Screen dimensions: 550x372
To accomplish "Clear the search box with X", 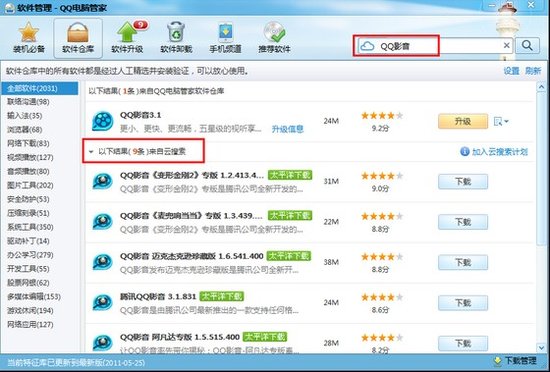I will pyautogui.click(x=507, y=45).
